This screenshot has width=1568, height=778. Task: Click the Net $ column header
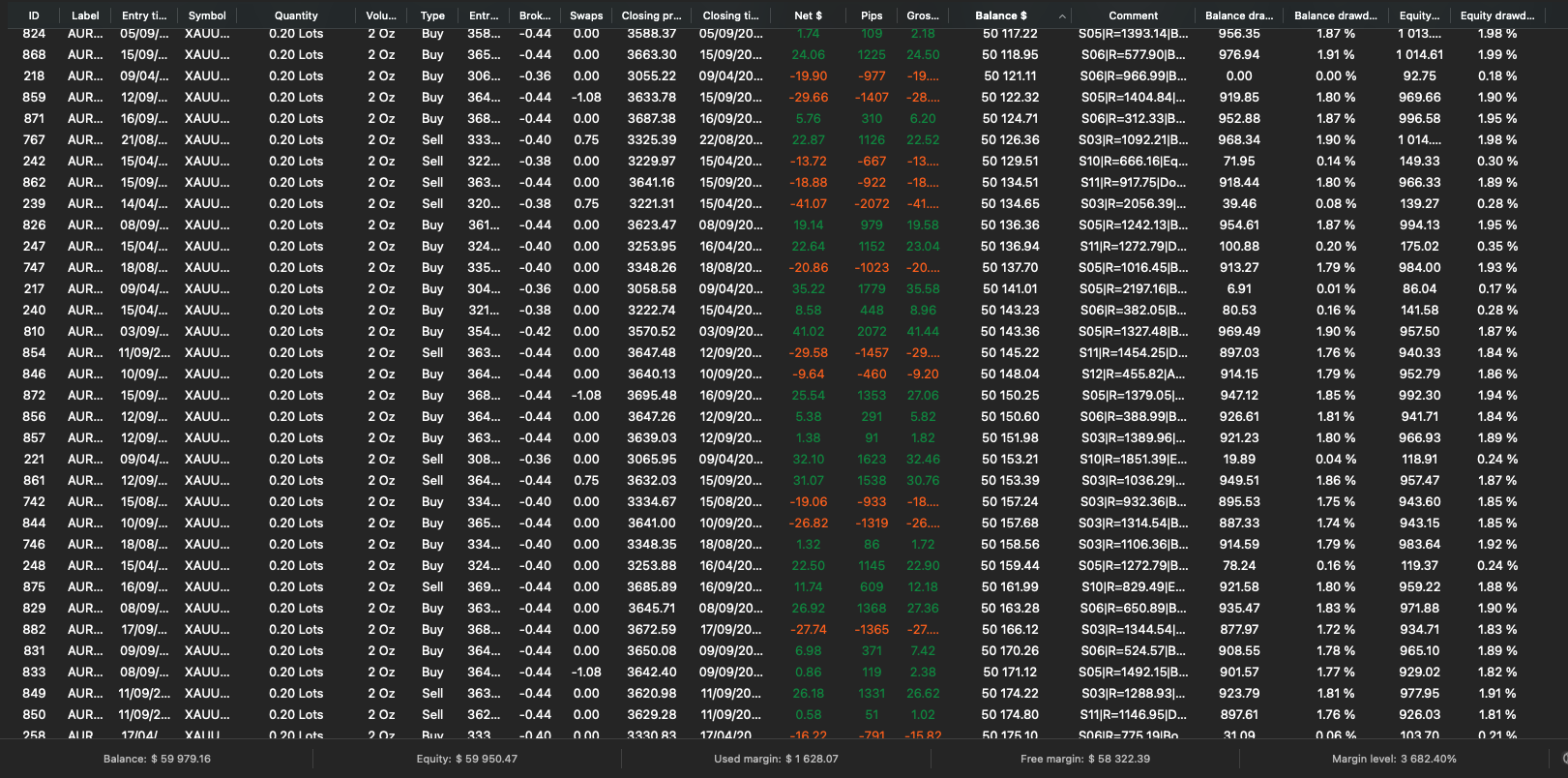pos(808,15)
